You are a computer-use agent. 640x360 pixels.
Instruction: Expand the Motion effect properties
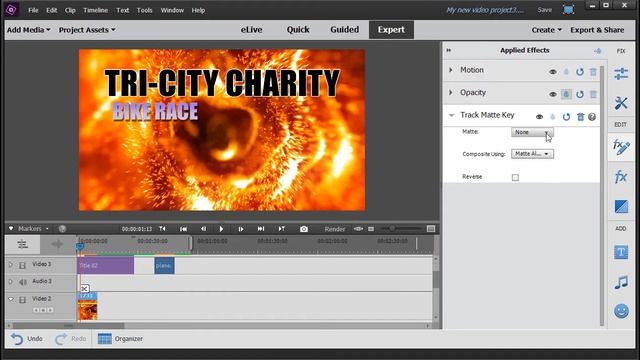coord(451,70)
